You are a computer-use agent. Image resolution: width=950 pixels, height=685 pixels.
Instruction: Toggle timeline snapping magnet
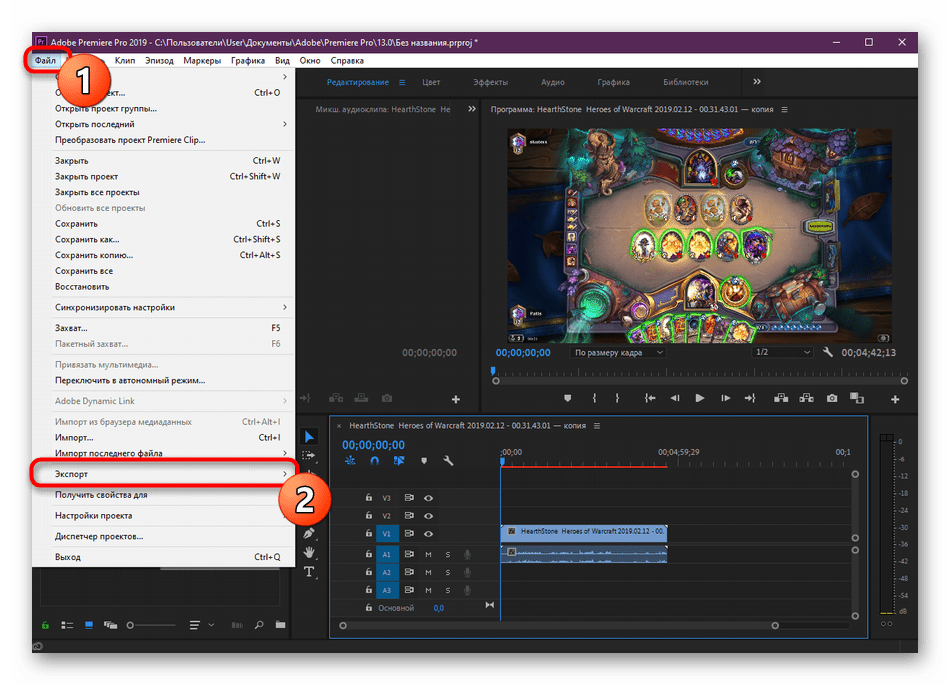(x=374, y=461)
